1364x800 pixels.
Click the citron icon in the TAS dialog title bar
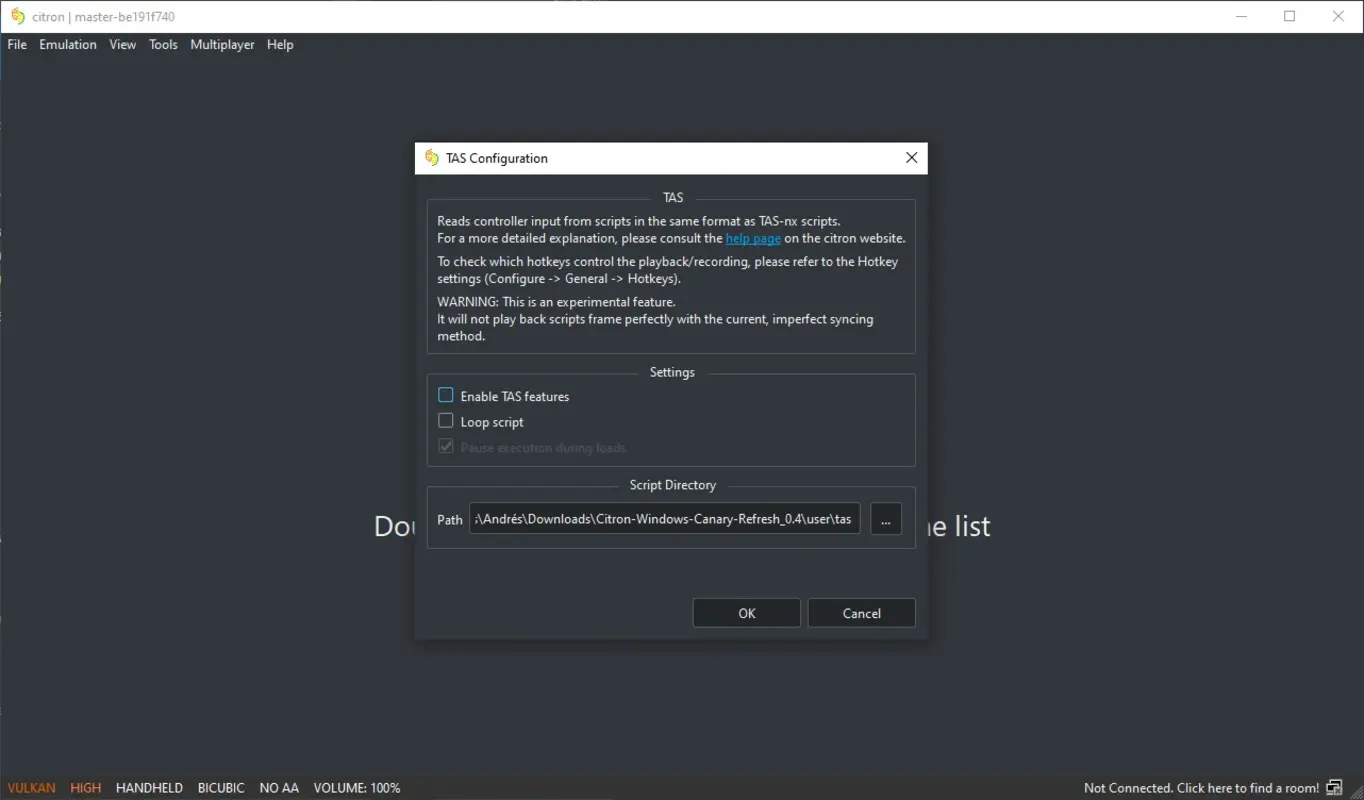431,157
